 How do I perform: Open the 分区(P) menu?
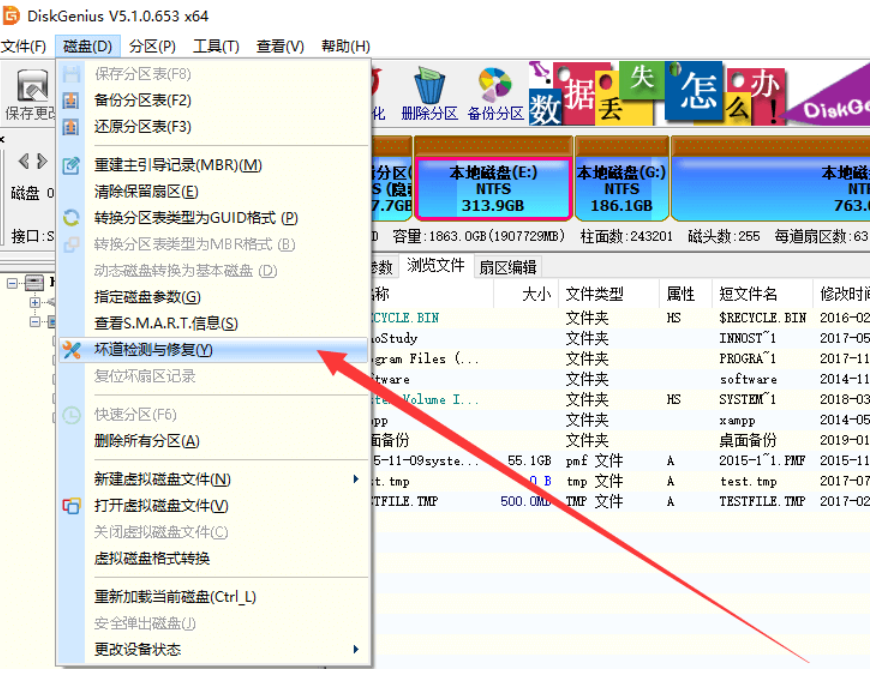point(152,46)
